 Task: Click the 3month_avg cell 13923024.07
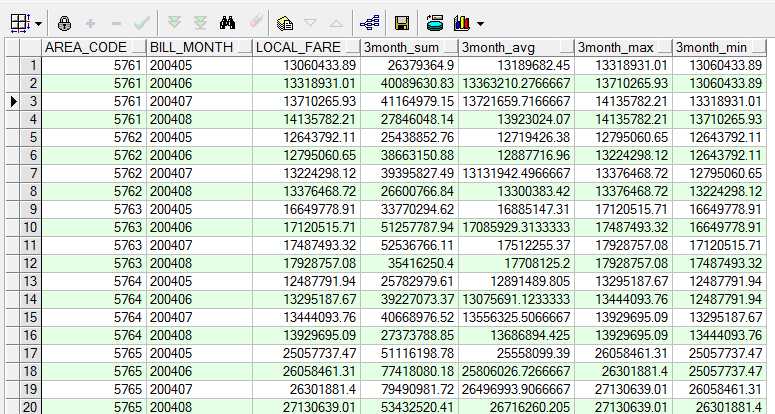tap(517, 119)
